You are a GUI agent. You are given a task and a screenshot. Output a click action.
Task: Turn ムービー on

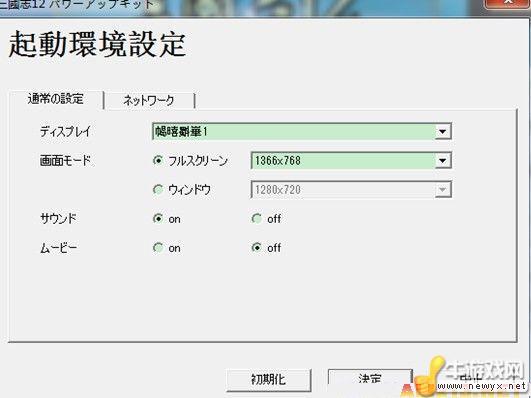coord(158,248)
